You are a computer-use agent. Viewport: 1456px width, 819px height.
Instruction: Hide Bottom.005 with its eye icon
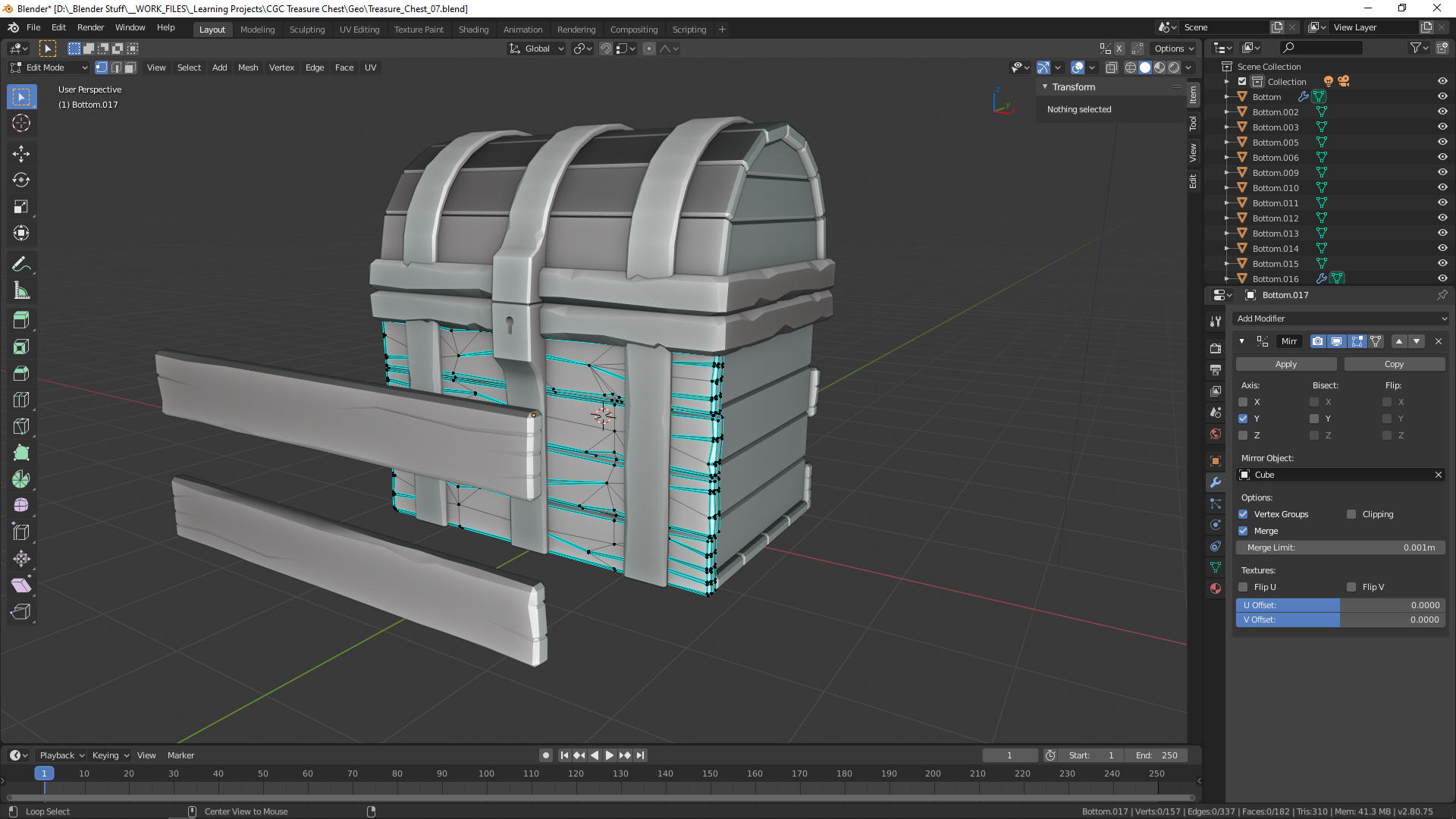click(x=1442, y=142)
